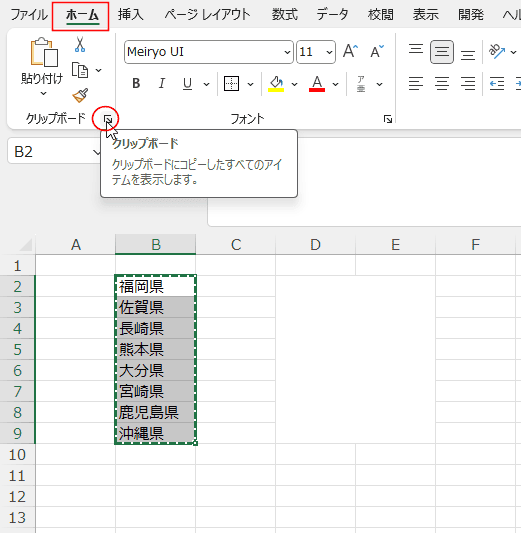
Task: Switch to the データ tab
Action: click(x=332, y=15)
